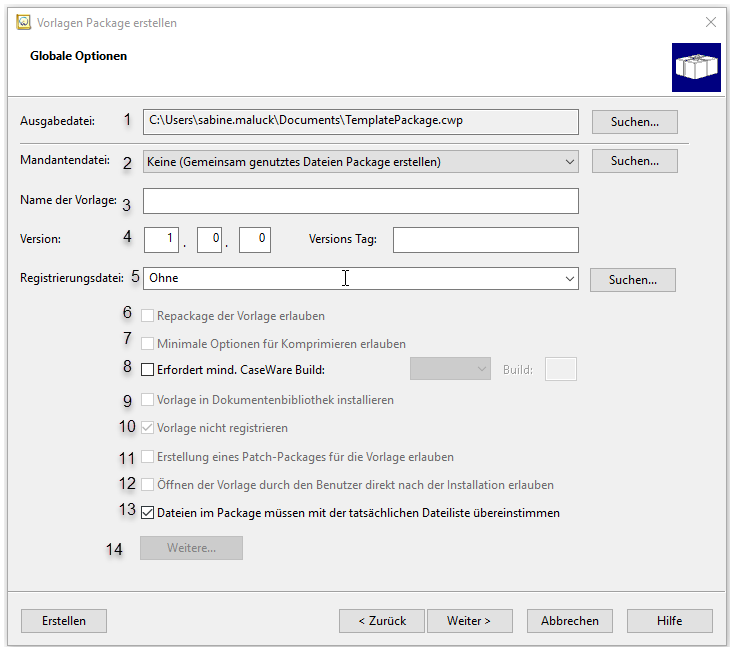The image size is (730, 647).
Task: Tick 'Repackage der Vorlage erlauben' checkbox
Action: [147, 316]
